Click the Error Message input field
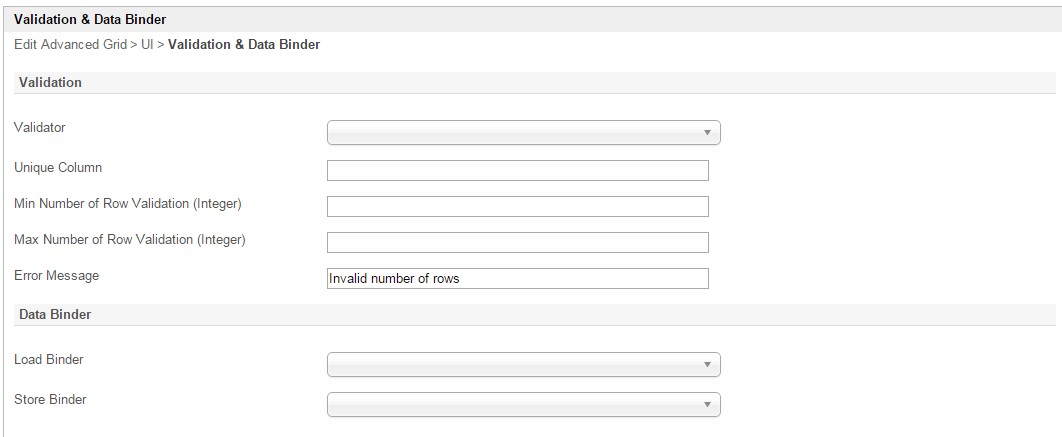 point(517,278)
